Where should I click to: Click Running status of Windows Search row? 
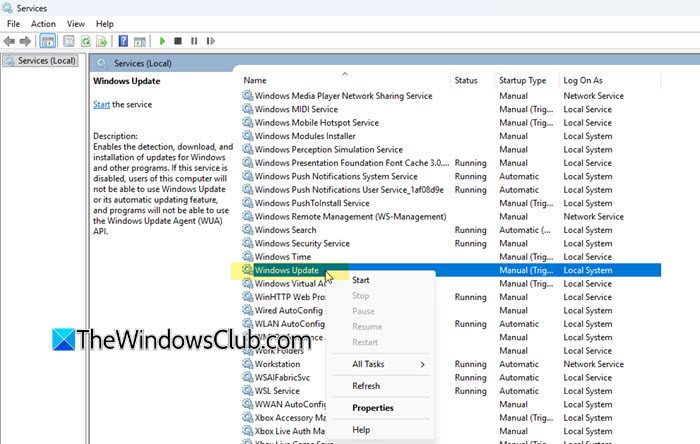tap(470, 230)
